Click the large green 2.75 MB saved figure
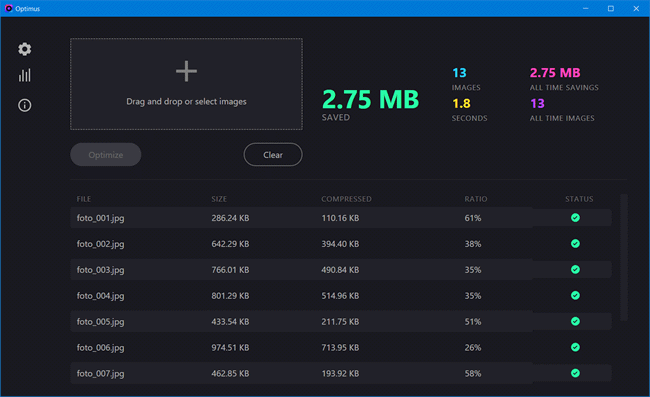Screen dimensions: 650x397 pos(371,99)
